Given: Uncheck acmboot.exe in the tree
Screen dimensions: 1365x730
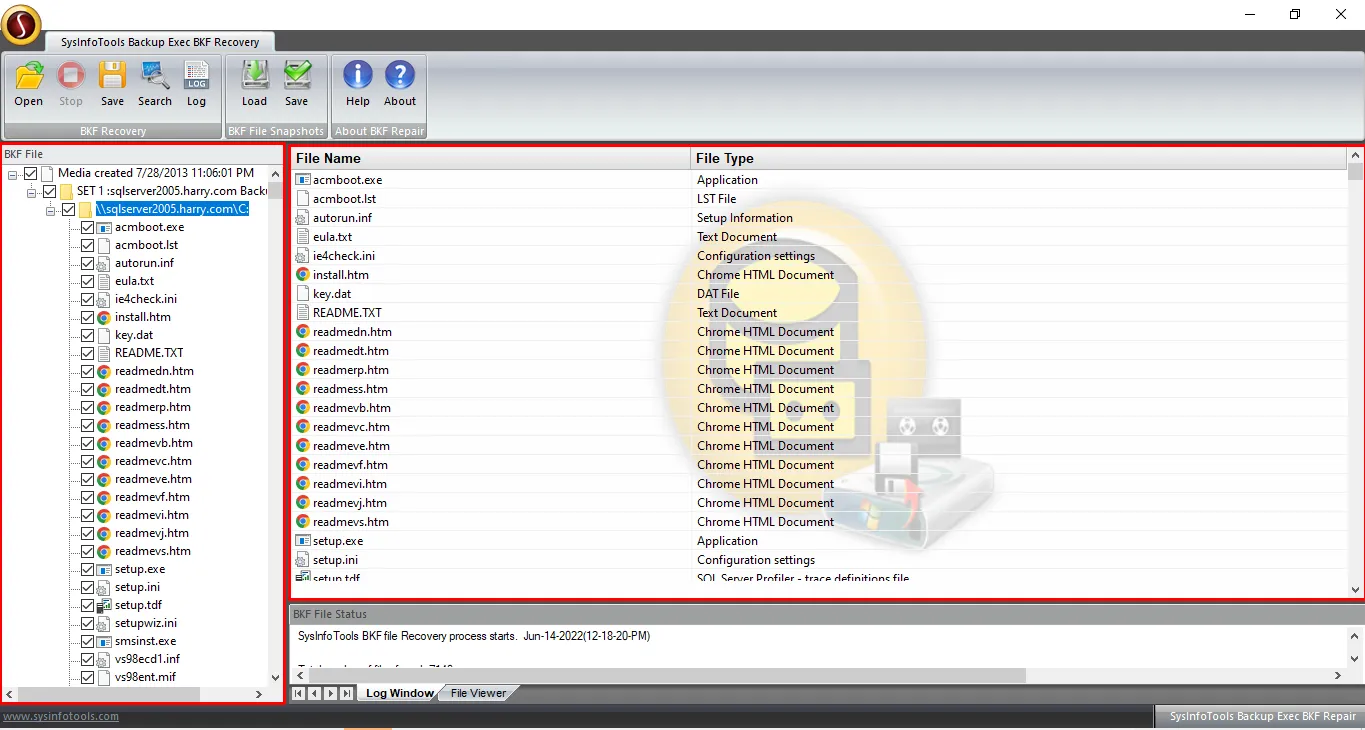Looking at the screenshot, I should [87, 227].
